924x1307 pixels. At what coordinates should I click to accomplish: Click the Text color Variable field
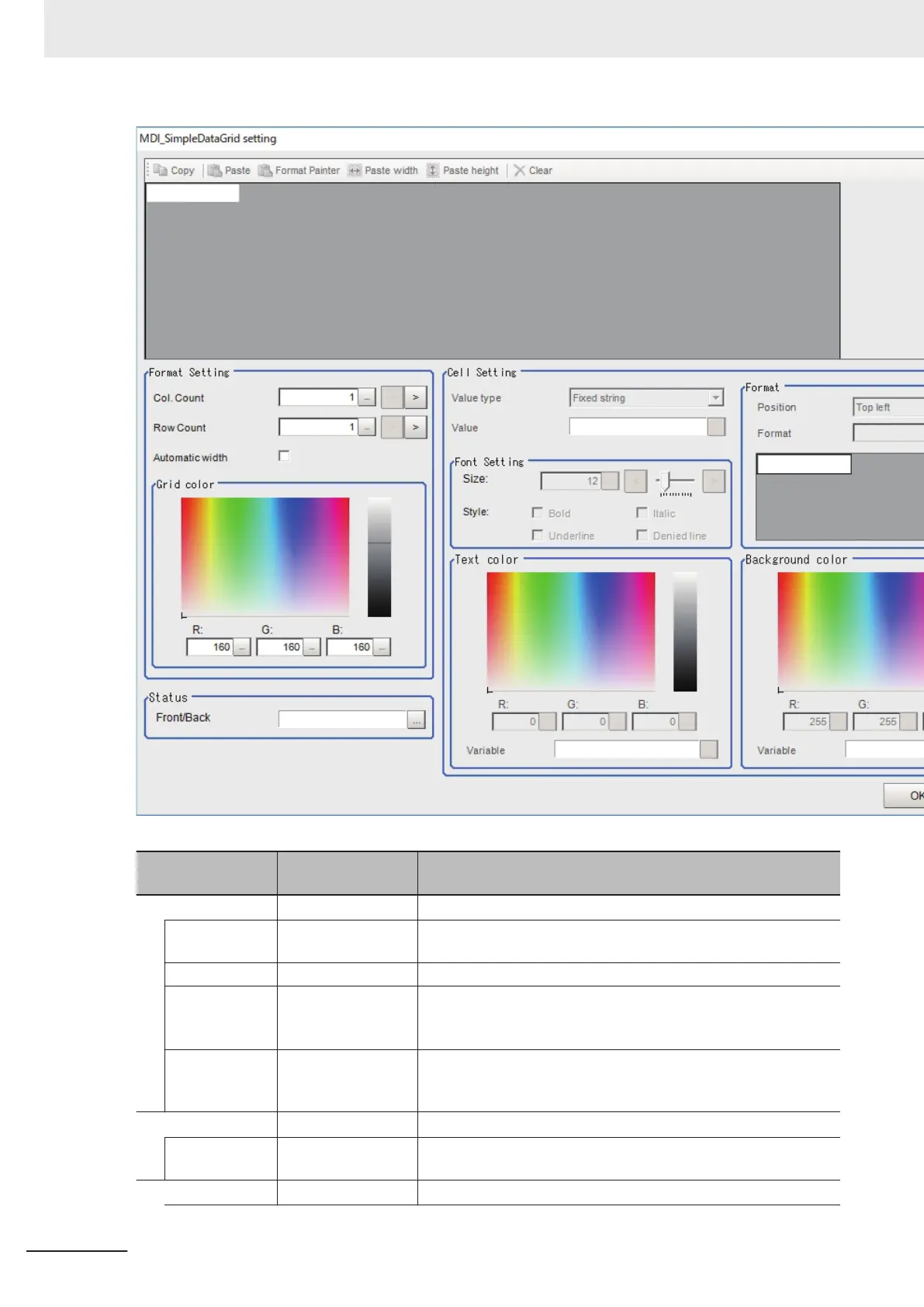tap(627, 749)
